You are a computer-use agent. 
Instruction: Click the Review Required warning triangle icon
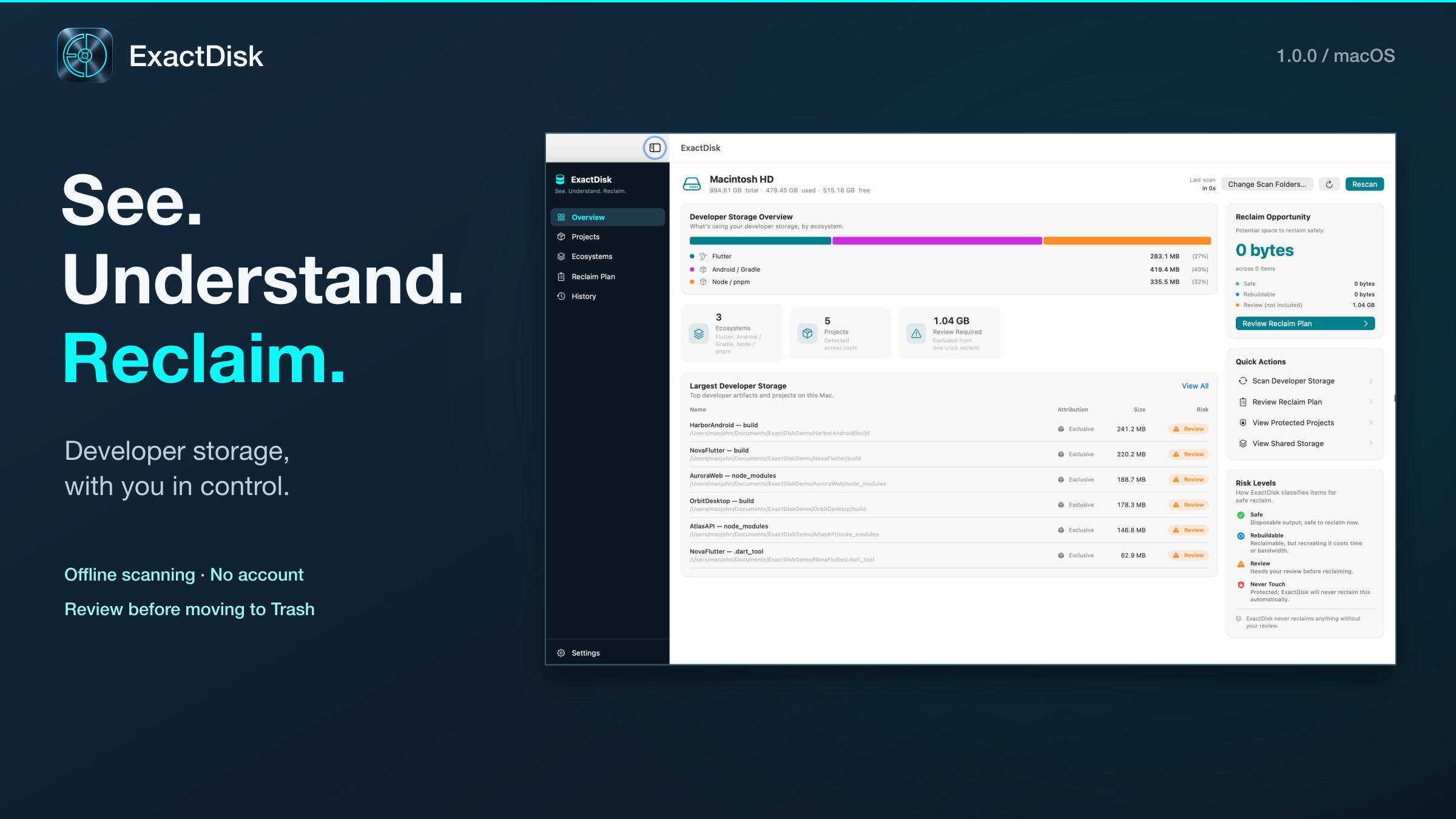916,333
